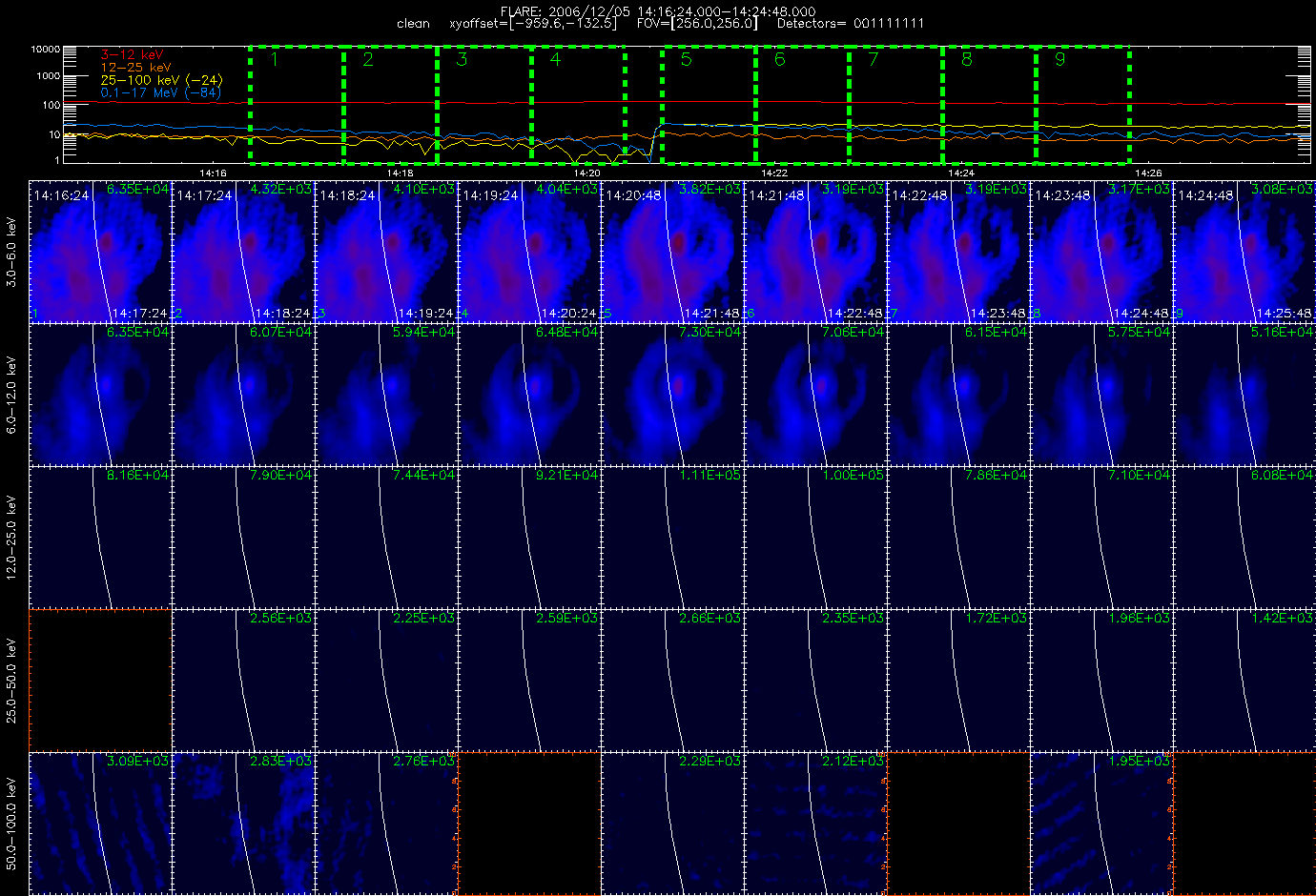Open the 6-12 keV image with peak 6.48E+04
1316x896 pixels.
[529, 395]
